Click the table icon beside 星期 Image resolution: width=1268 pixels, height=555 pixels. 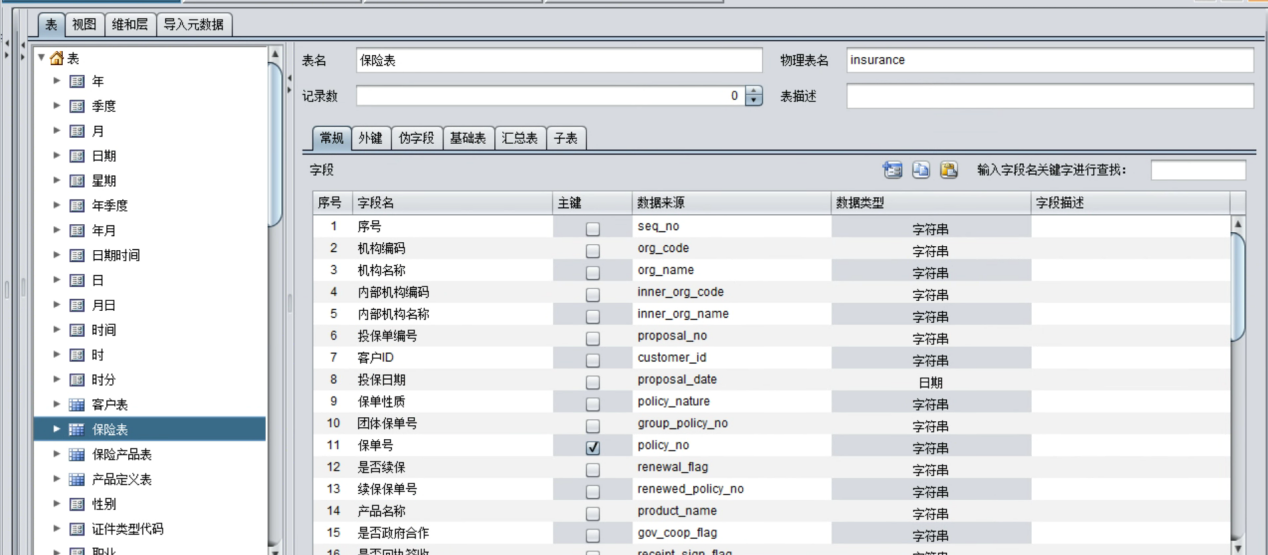click(x=77, y=181)
